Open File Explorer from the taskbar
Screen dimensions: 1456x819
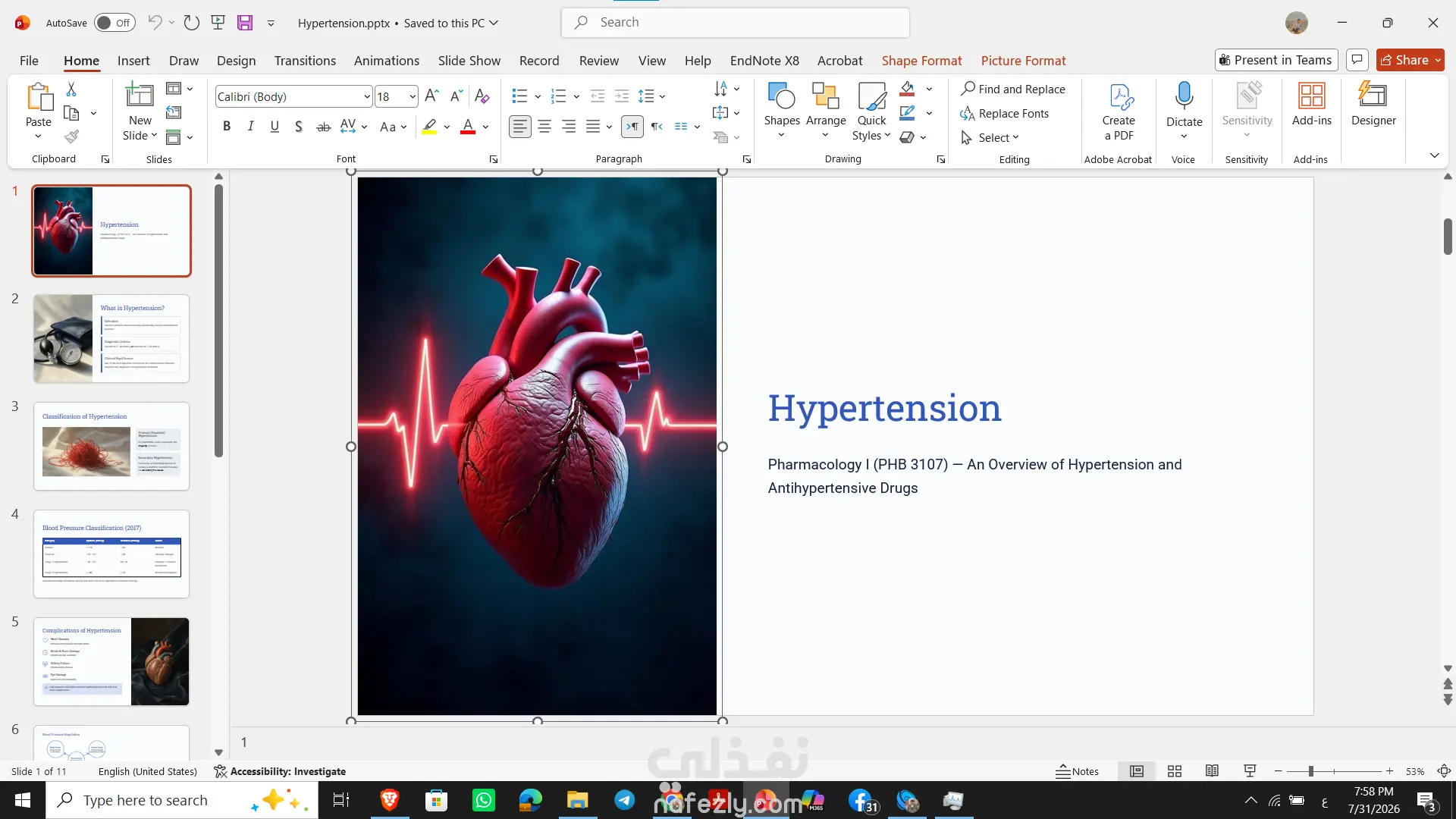click(x=578, y=800)
